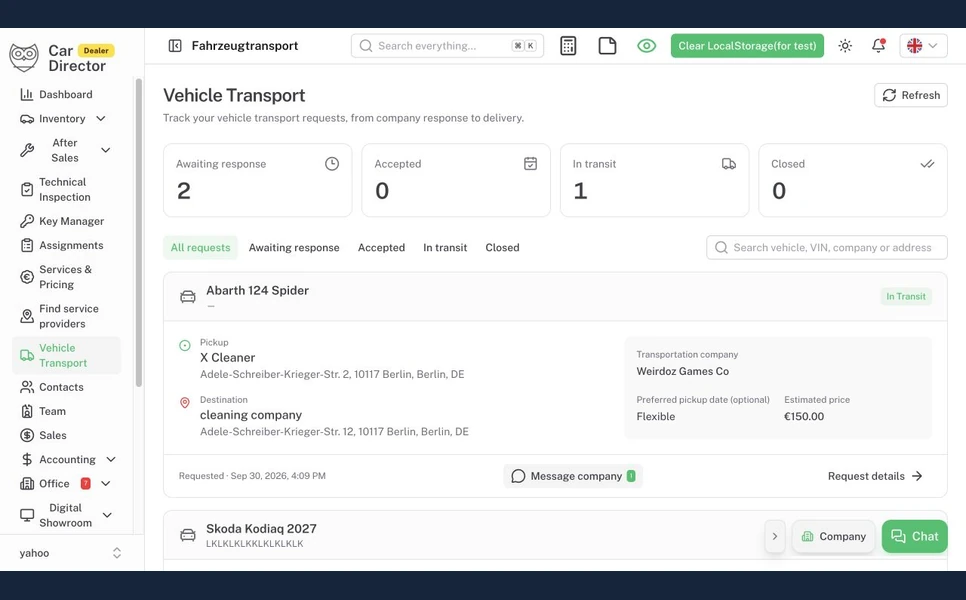Collapse sidebar with the panel icon

(x=175, y=46)
